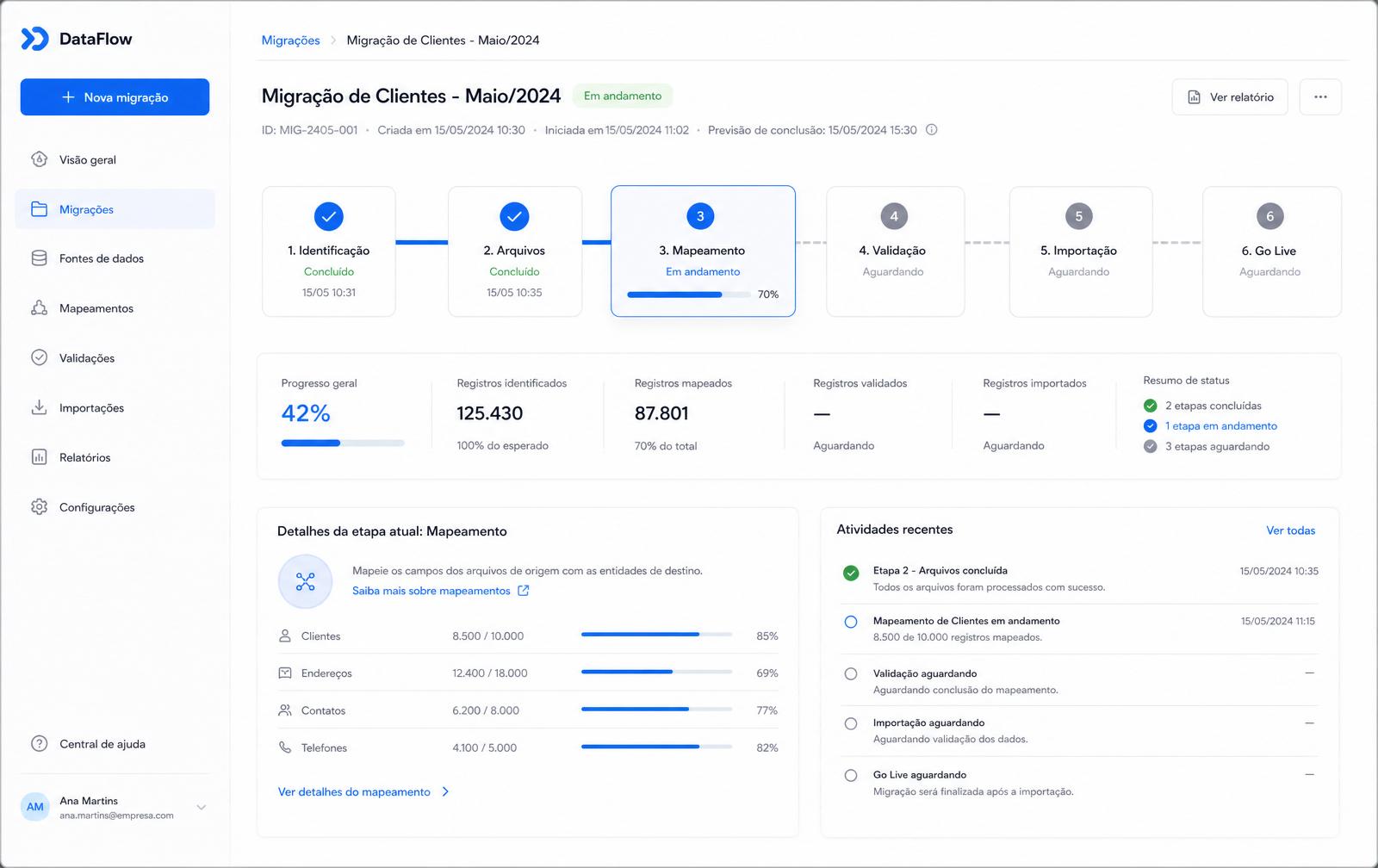
Task: Click the step 4 circle on Validação
Action: pos(894,217)
